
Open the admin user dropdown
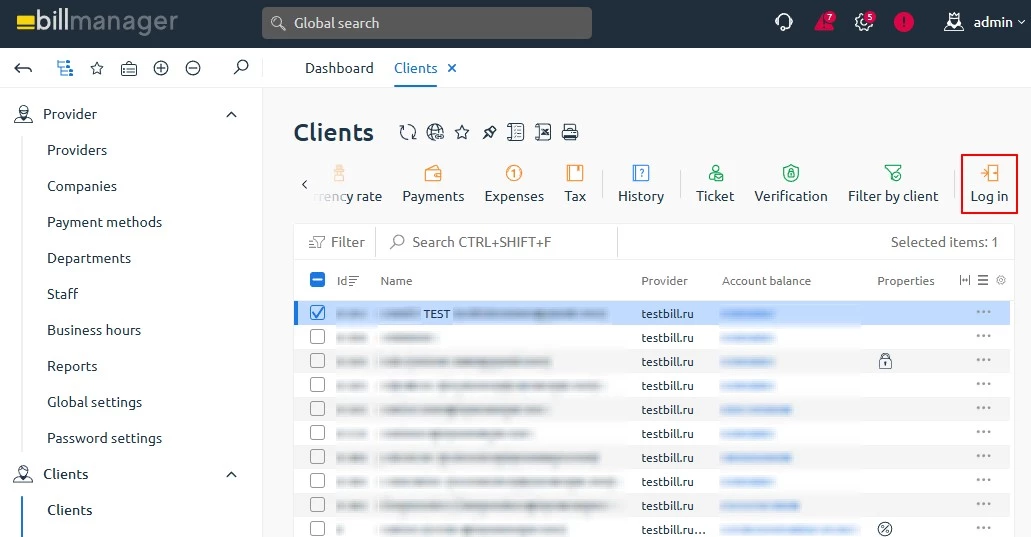pyautogui.click(x=985, y=22)
